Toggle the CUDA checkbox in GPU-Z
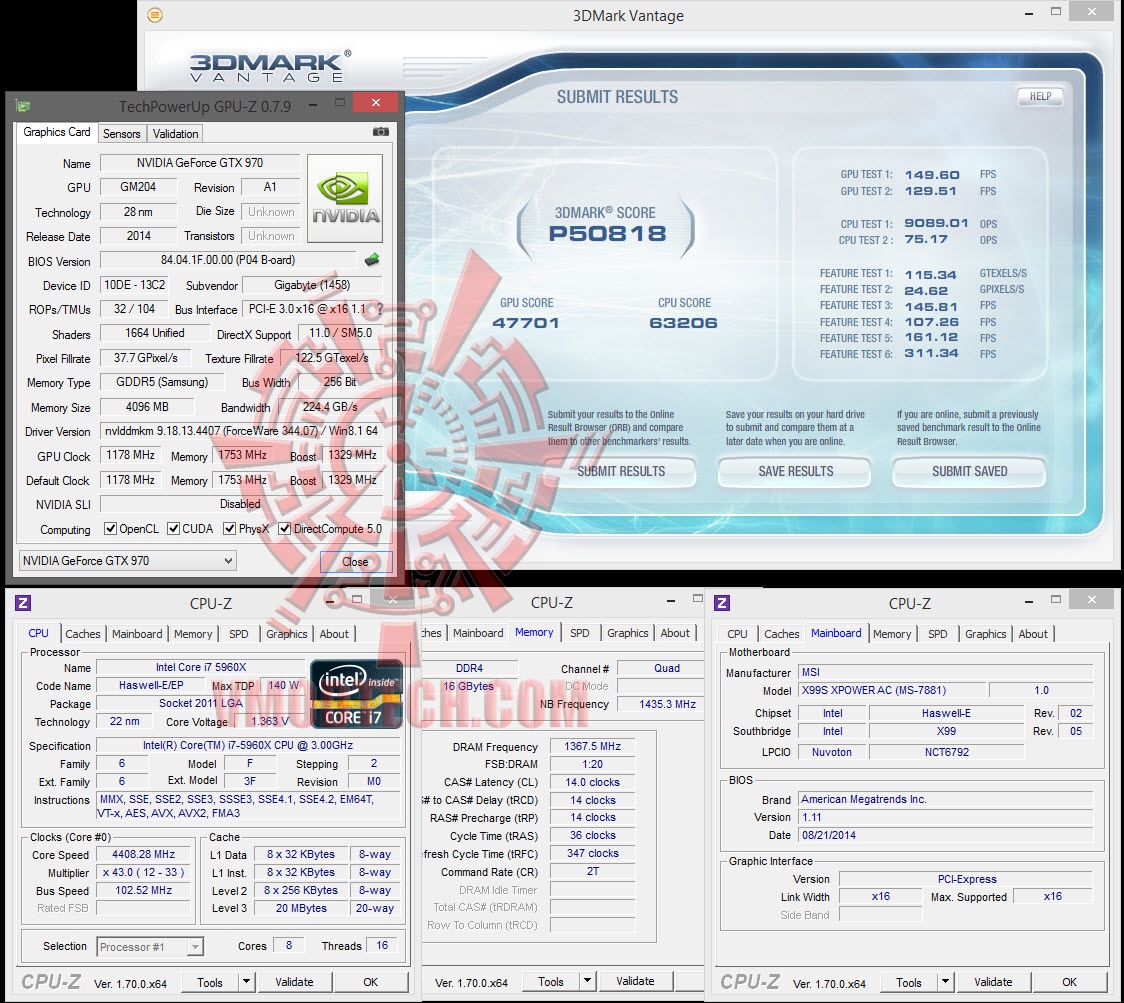The width and height of the screenshot is (1124, 1003). 173,528
